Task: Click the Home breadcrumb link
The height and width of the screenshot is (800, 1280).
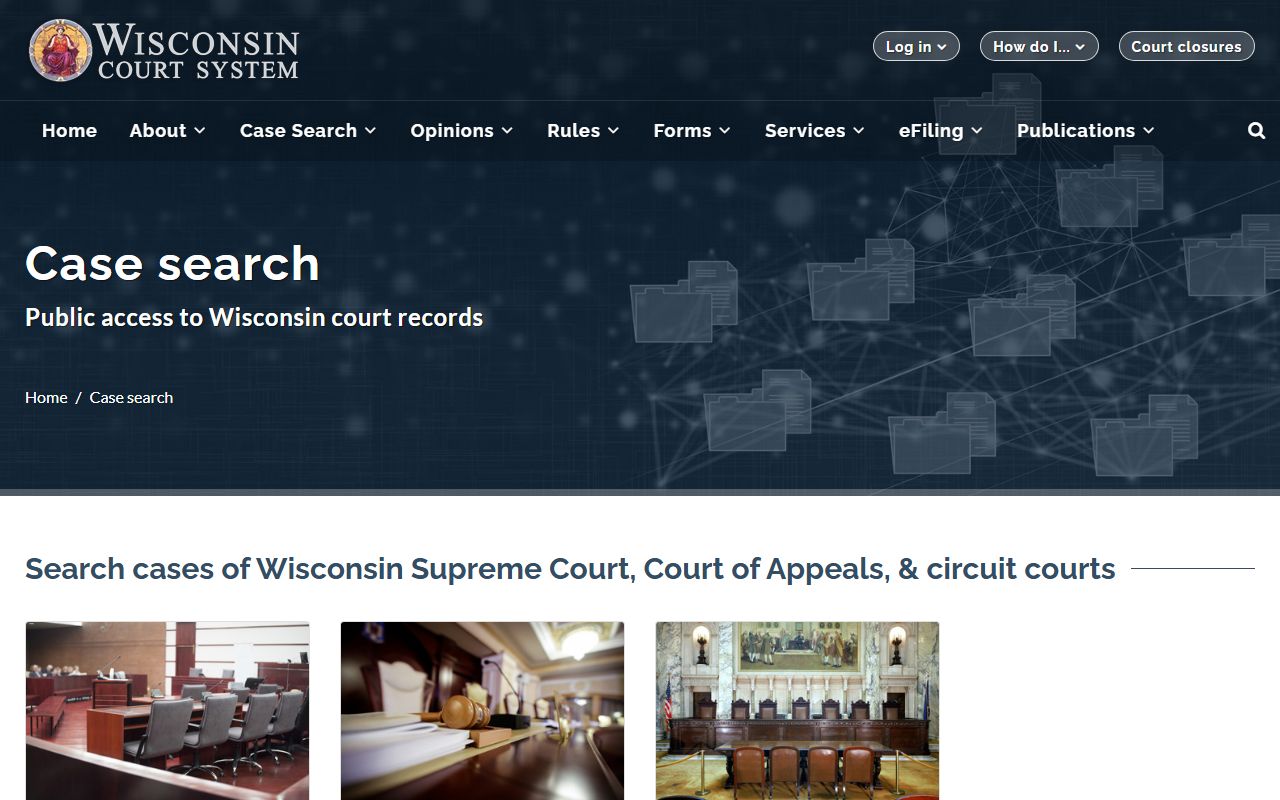Action: point(46,397)
